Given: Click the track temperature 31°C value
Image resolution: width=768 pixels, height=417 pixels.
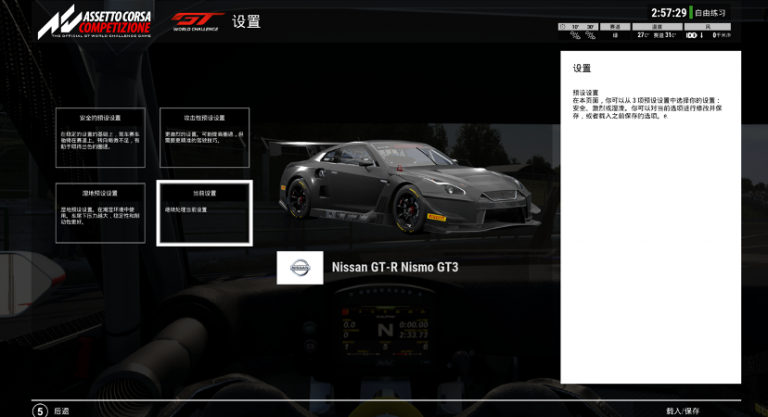Looking at the screenshot, I should pyautogui.click(x=671, y=35).
